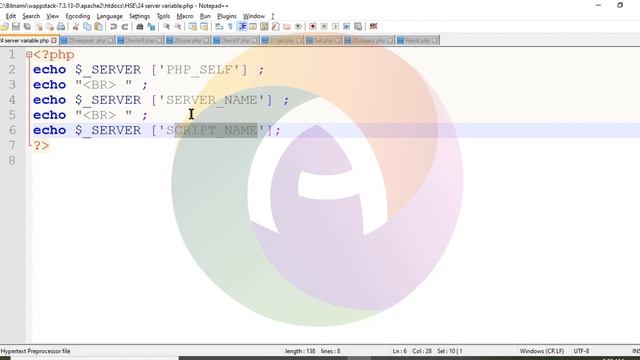Toggle synchronize horizontal scrolling icon

pyautogui.click(x=204, y=27)
